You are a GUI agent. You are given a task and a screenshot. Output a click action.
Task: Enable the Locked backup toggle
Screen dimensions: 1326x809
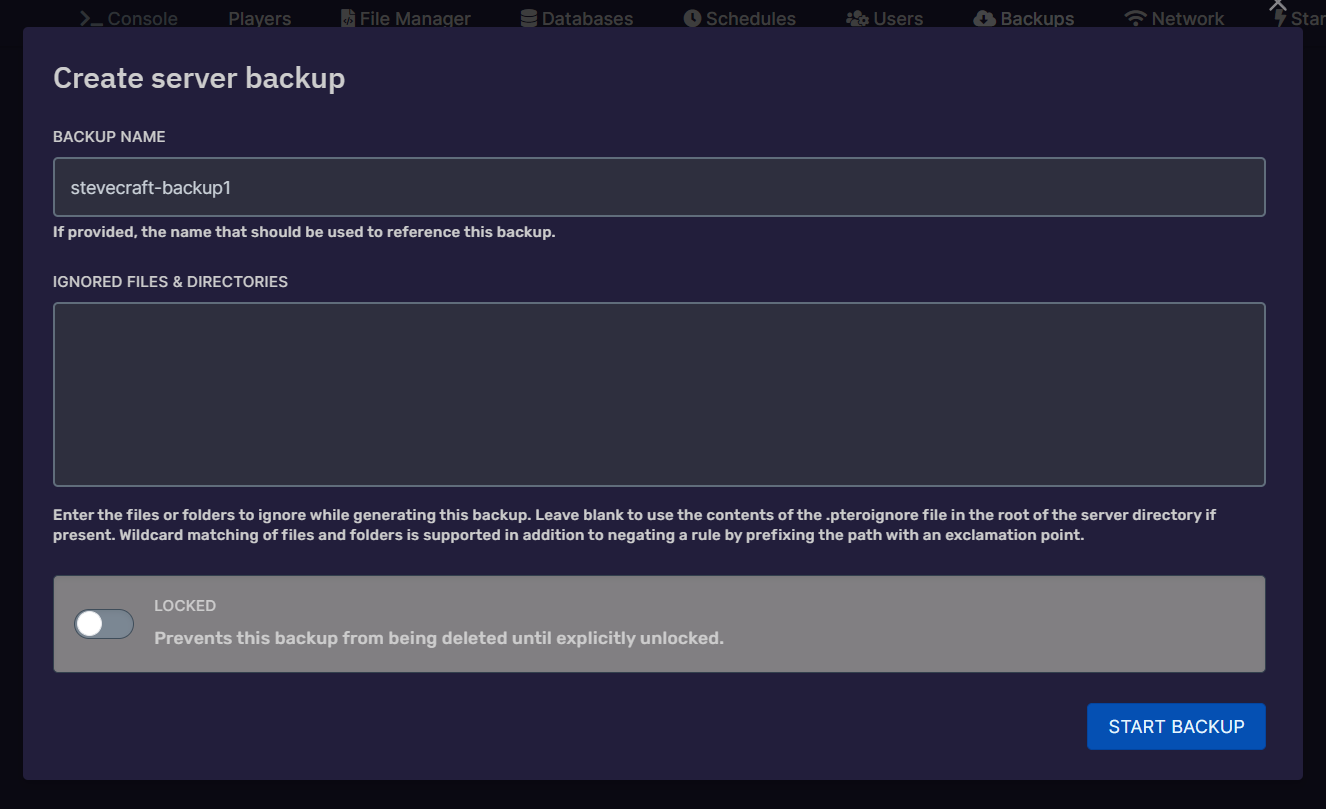[103, 623]
